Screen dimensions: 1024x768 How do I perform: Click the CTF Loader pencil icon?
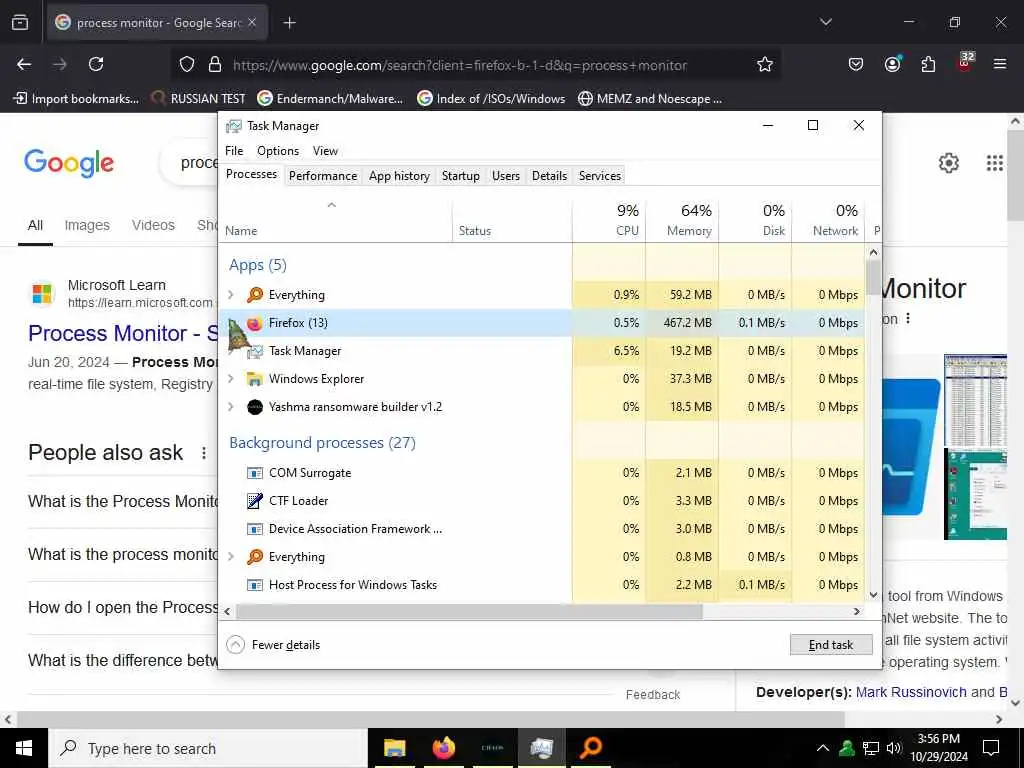255,501
